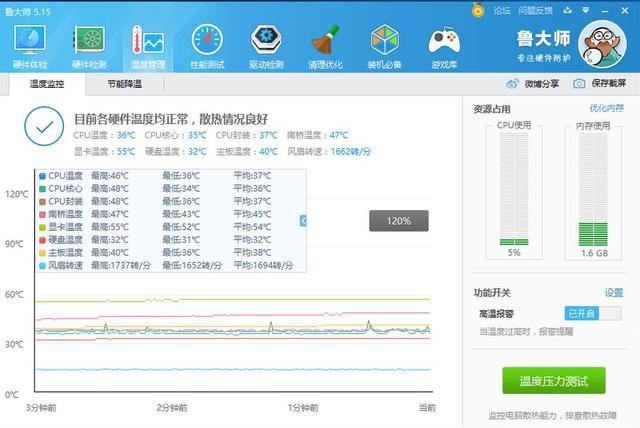This screenshot has width=640, height=428.
Task: Click the CPU使用 usage bar meter
Action: click(514, 189)
